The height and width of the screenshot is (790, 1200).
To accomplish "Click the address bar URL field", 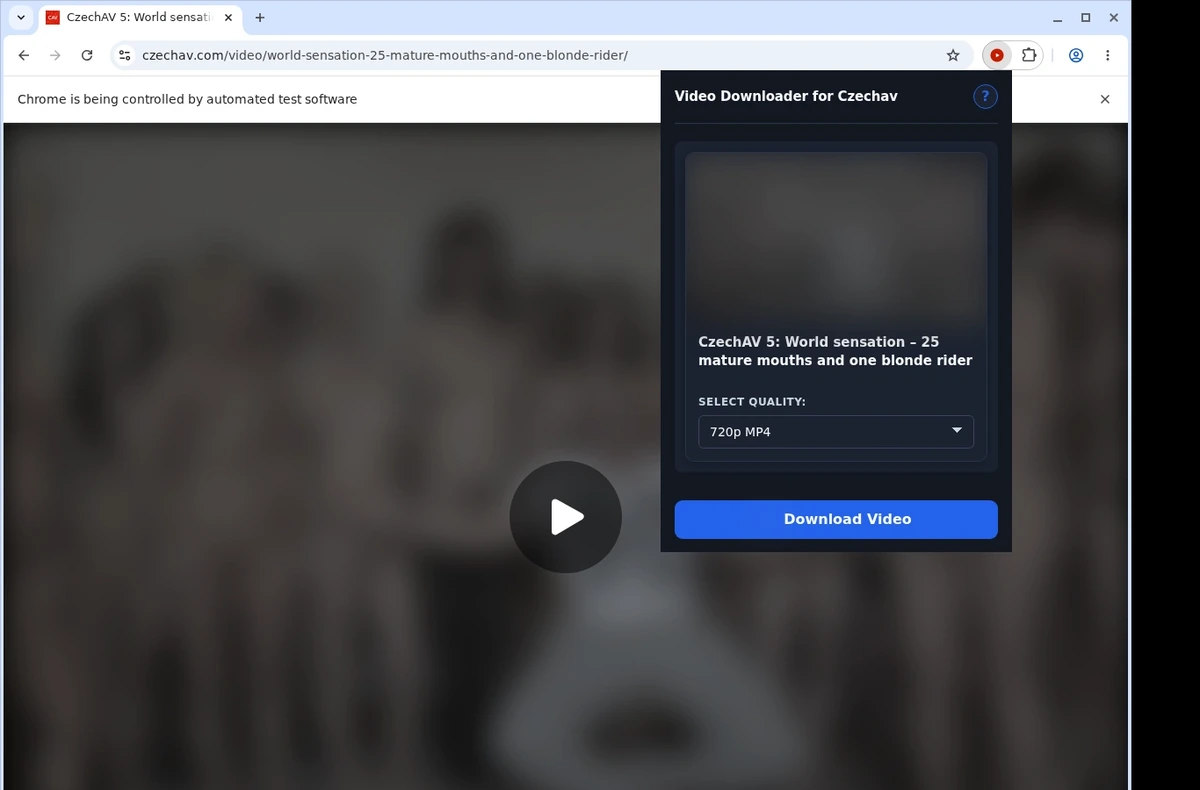I will coord(540,56).
